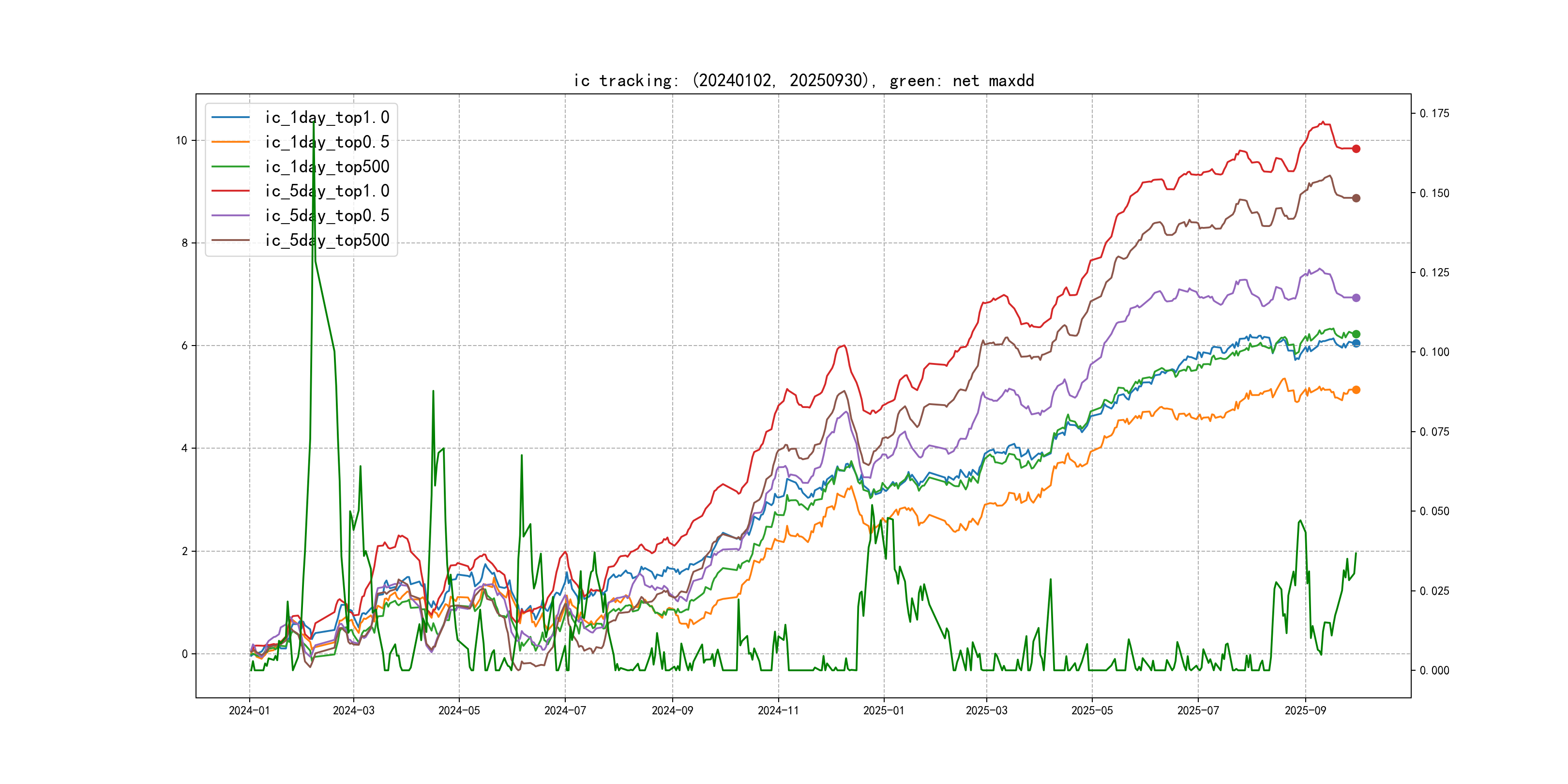Screen dimensions: 1568x784
Task: Click the red endpoint dot of ic_5day_top1.0
Action: [x=1356, y=149]
